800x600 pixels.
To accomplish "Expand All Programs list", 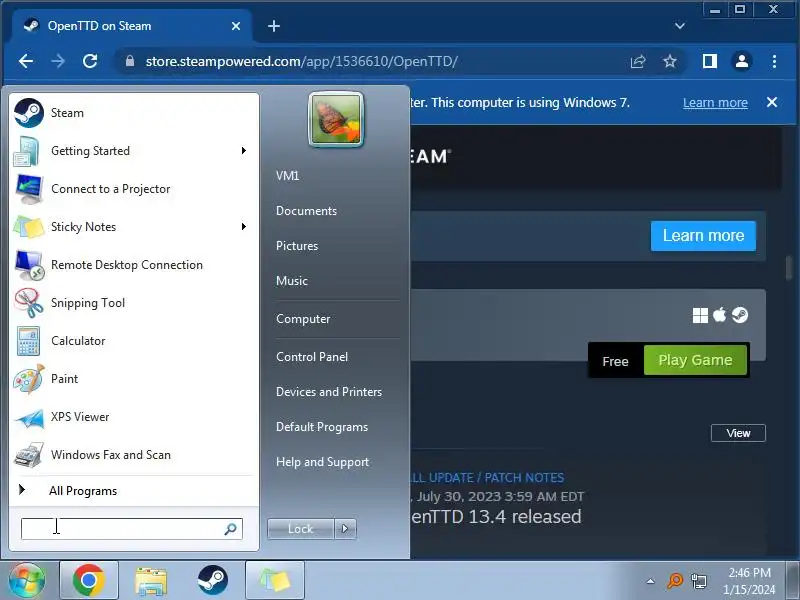I will (x=133, y=491).
